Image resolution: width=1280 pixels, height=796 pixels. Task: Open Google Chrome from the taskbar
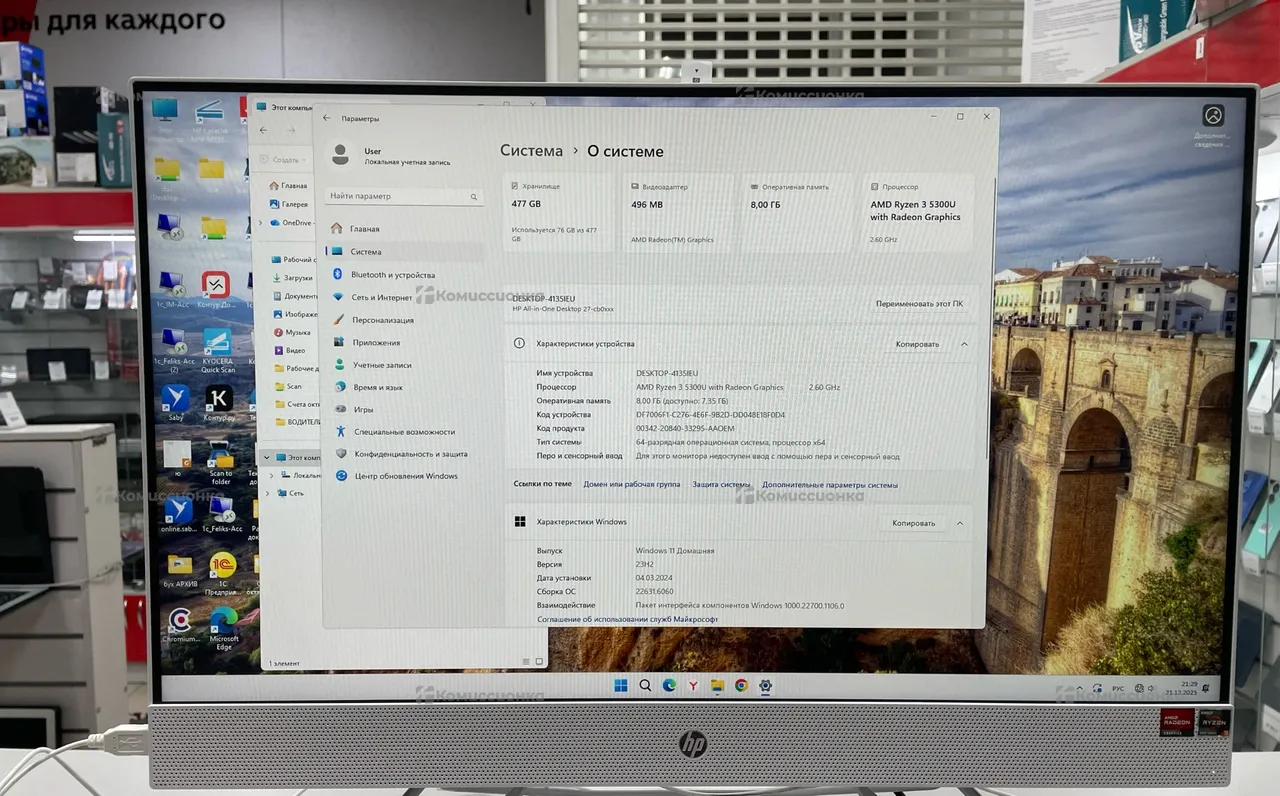coord(741,685)
